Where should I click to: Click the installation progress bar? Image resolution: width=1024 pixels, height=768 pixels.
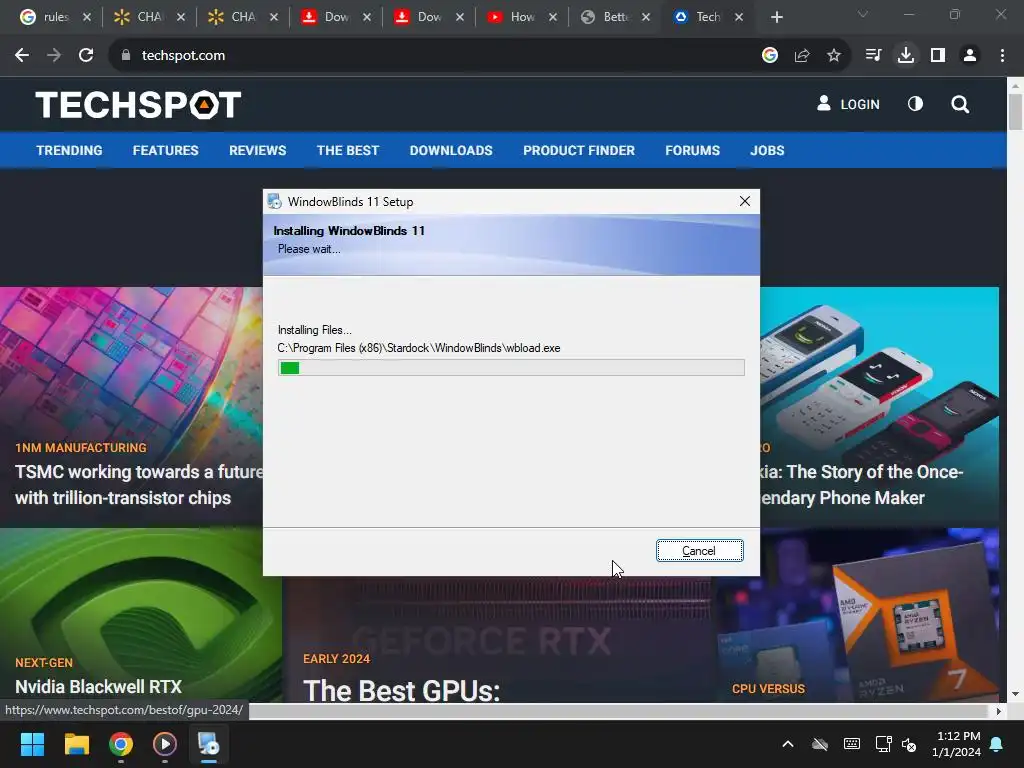pyautogui.click(x=511, y=368)
